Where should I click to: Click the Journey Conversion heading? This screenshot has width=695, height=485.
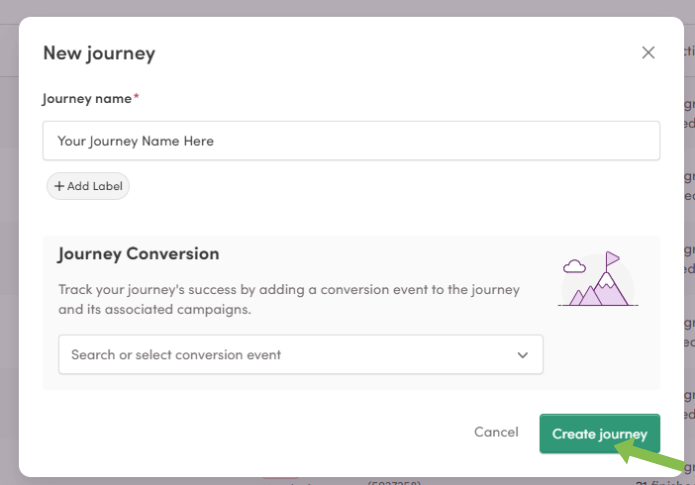coord(139,254)
